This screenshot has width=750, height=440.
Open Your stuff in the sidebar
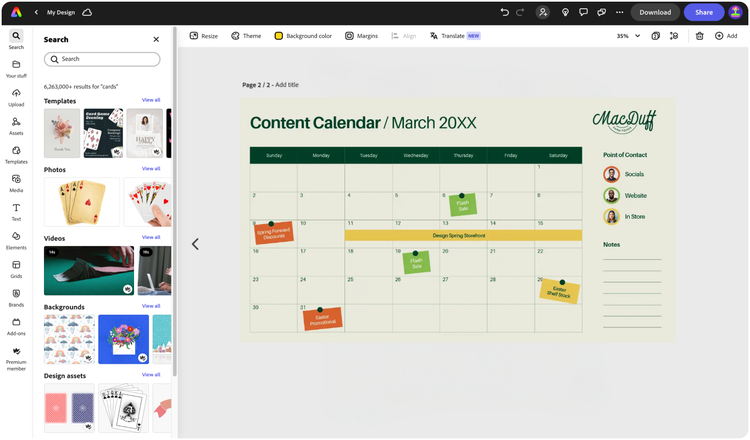(x=16, y=69)
